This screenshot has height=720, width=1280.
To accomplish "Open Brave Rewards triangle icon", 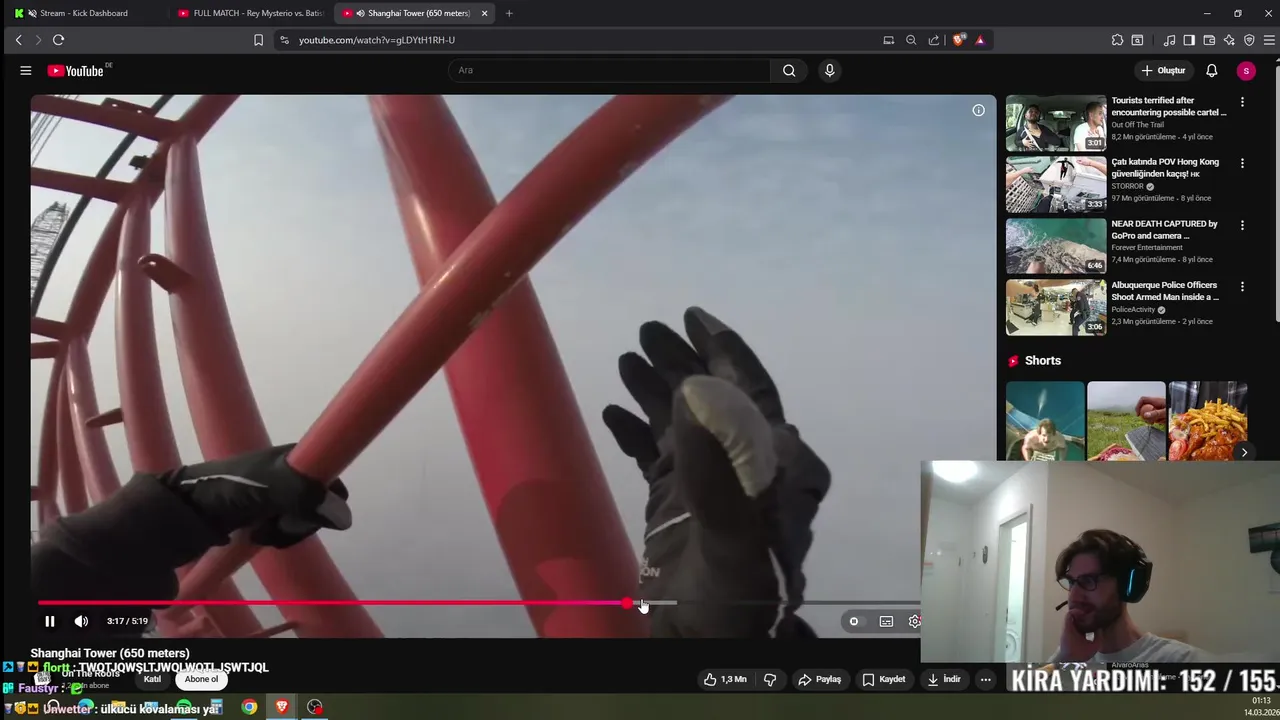I will (980, 40).
